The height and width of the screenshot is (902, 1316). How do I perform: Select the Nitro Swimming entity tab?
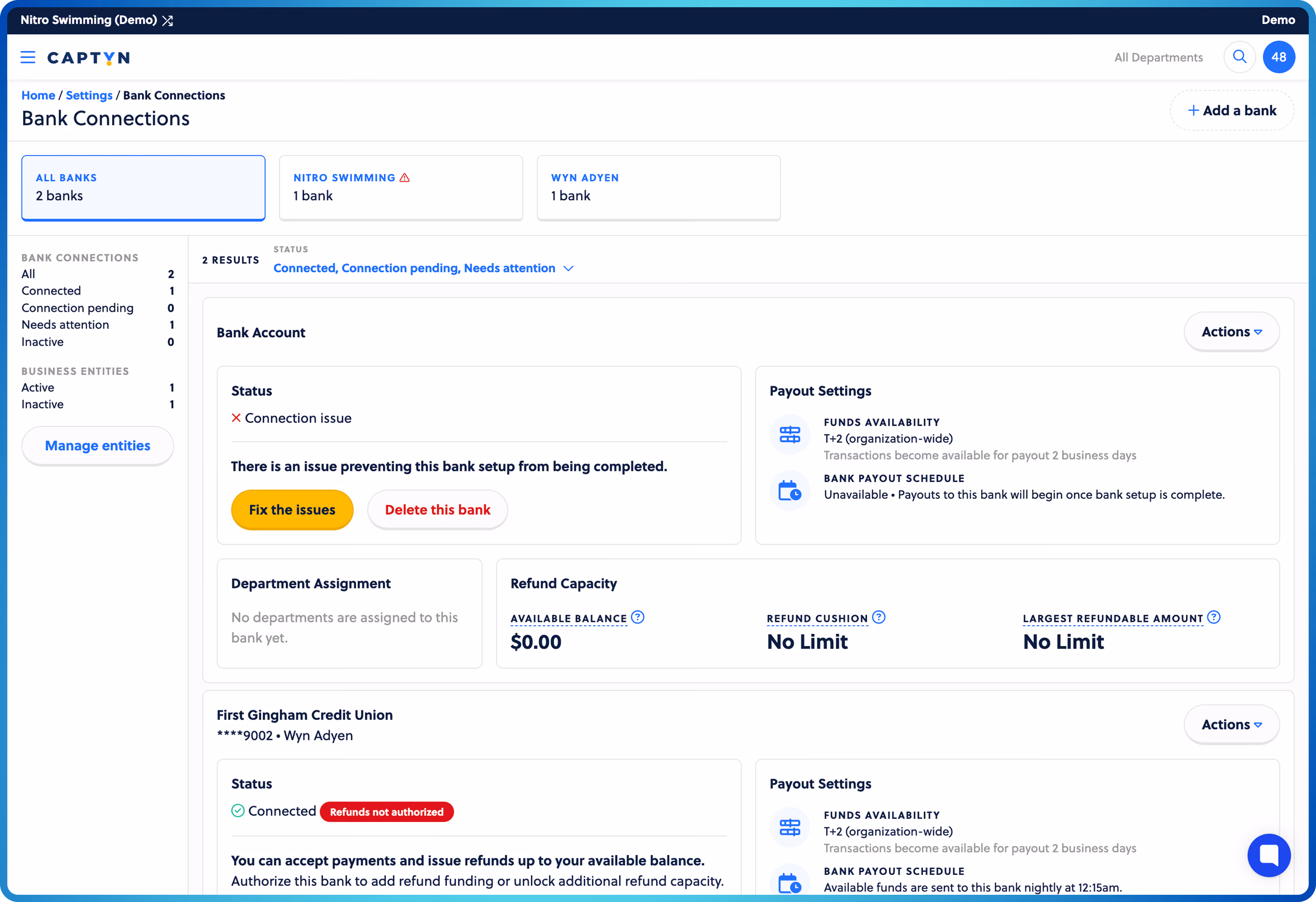401,188
